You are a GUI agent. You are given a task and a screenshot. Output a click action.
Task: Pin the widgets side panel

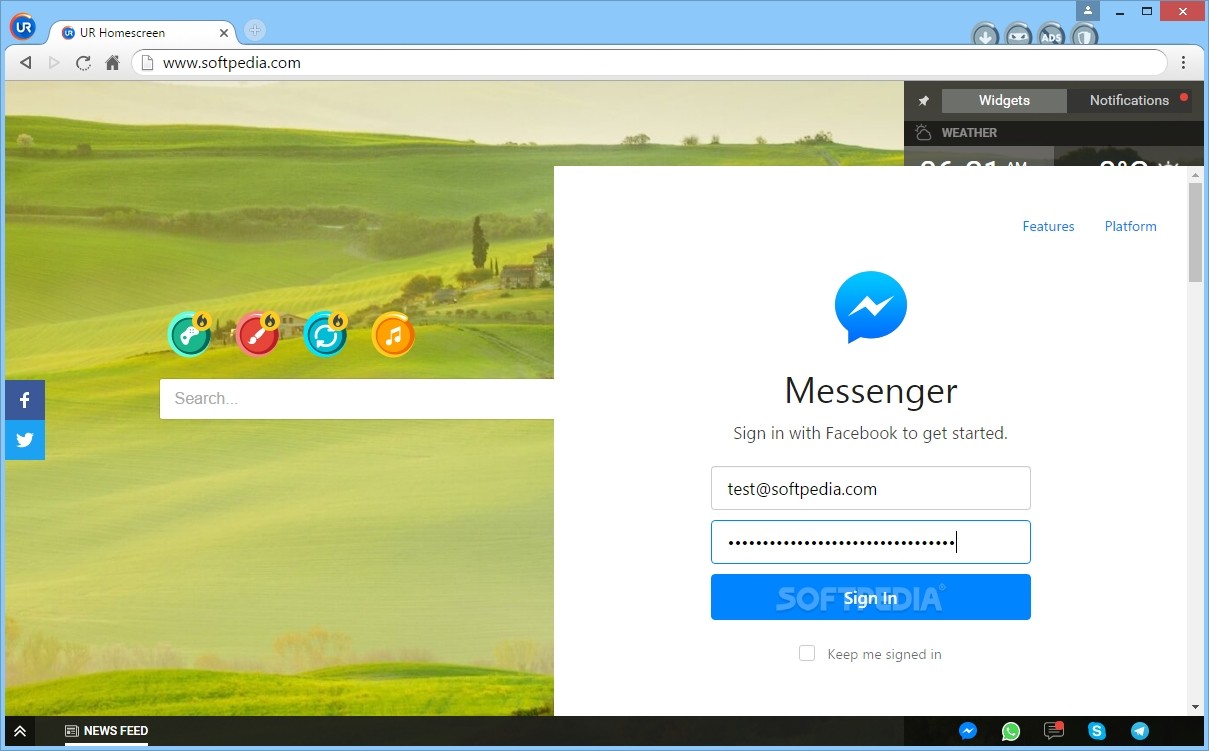(923, 101)
